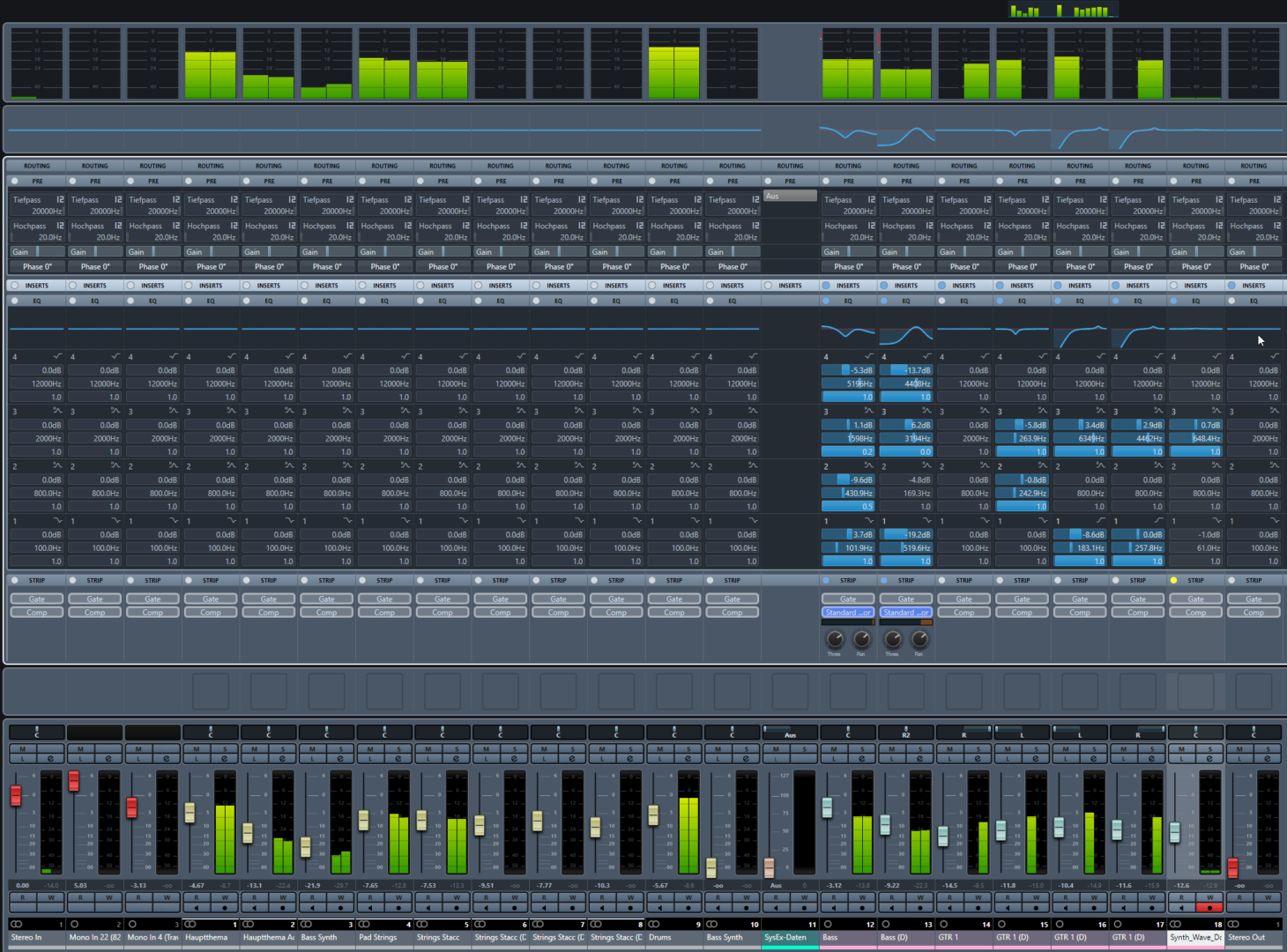1287x952 pixels.
Task: Bypass inserts on the Bass channel
Action: [826, 286]
